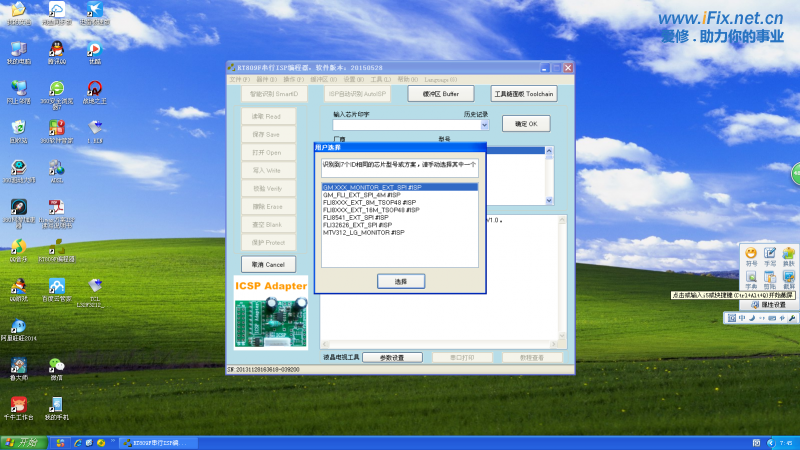Click the ICSP Adapter board picture
Image resolution: width=800 pixels, height=450 pixels.
[271, 312]
